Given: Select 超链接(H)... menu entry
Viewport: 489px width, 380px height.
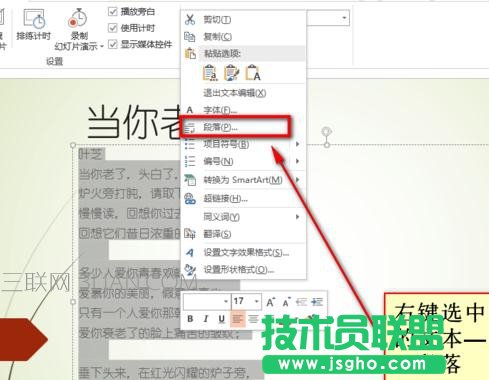Looking at the screenshot, I should (243, 199).
